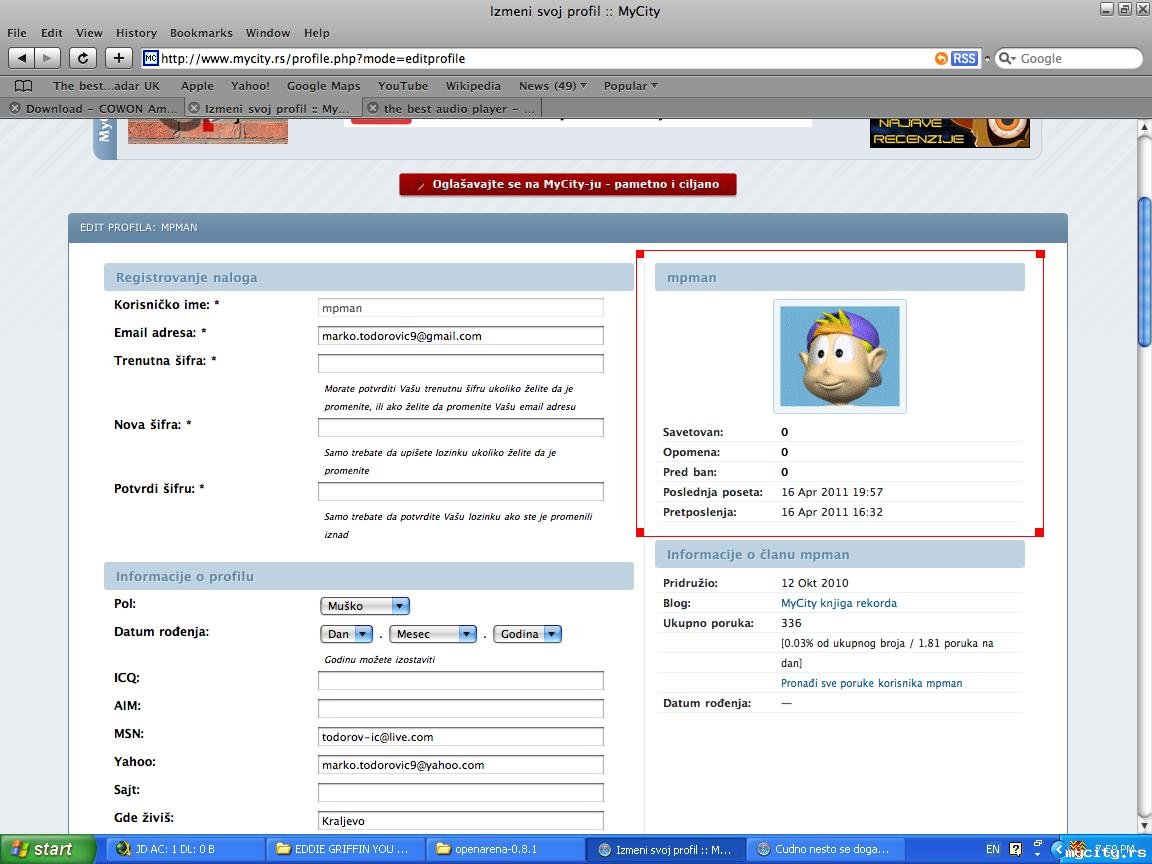Open openarena-0.8.1 folder in taskbar
The width and height of the screenshot is (1152, 864).
505,849
